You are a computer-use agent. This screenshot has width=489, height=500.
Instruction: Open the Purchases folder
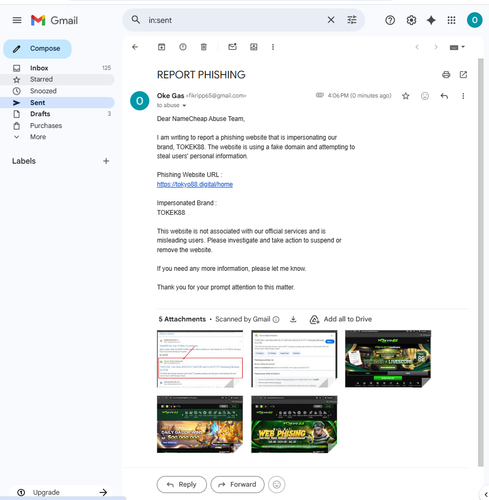pyautogui.click(x=57, y=126)
